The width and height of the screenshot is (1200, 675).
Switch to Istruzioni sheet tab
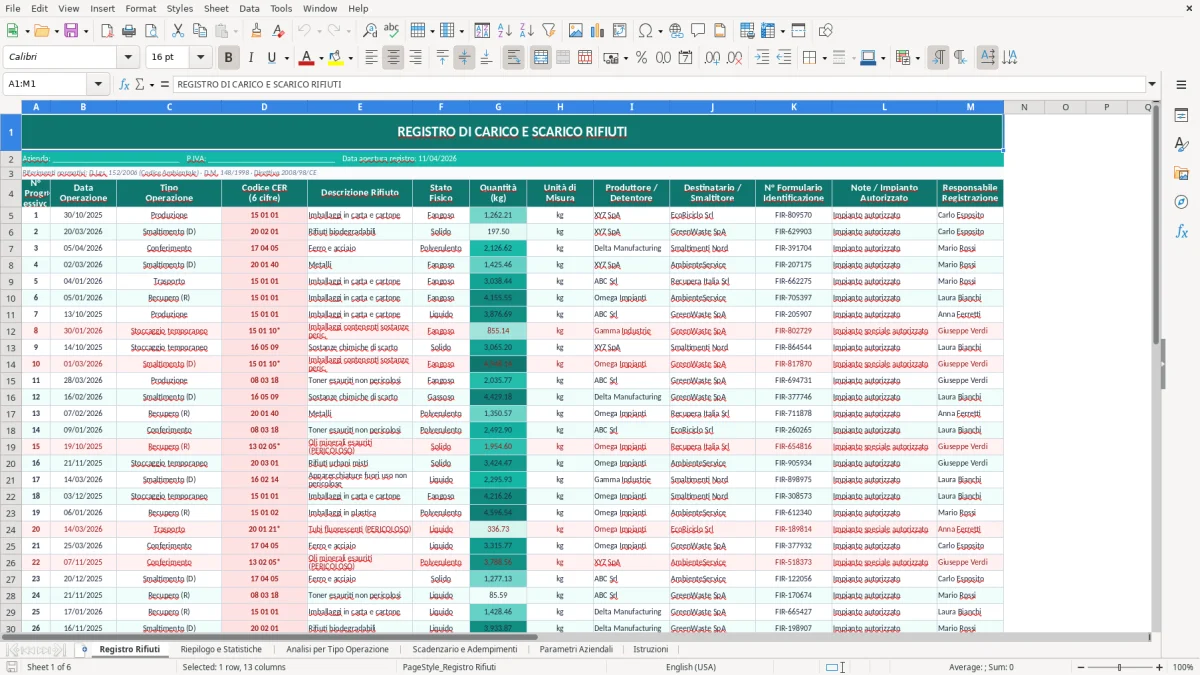651,649
